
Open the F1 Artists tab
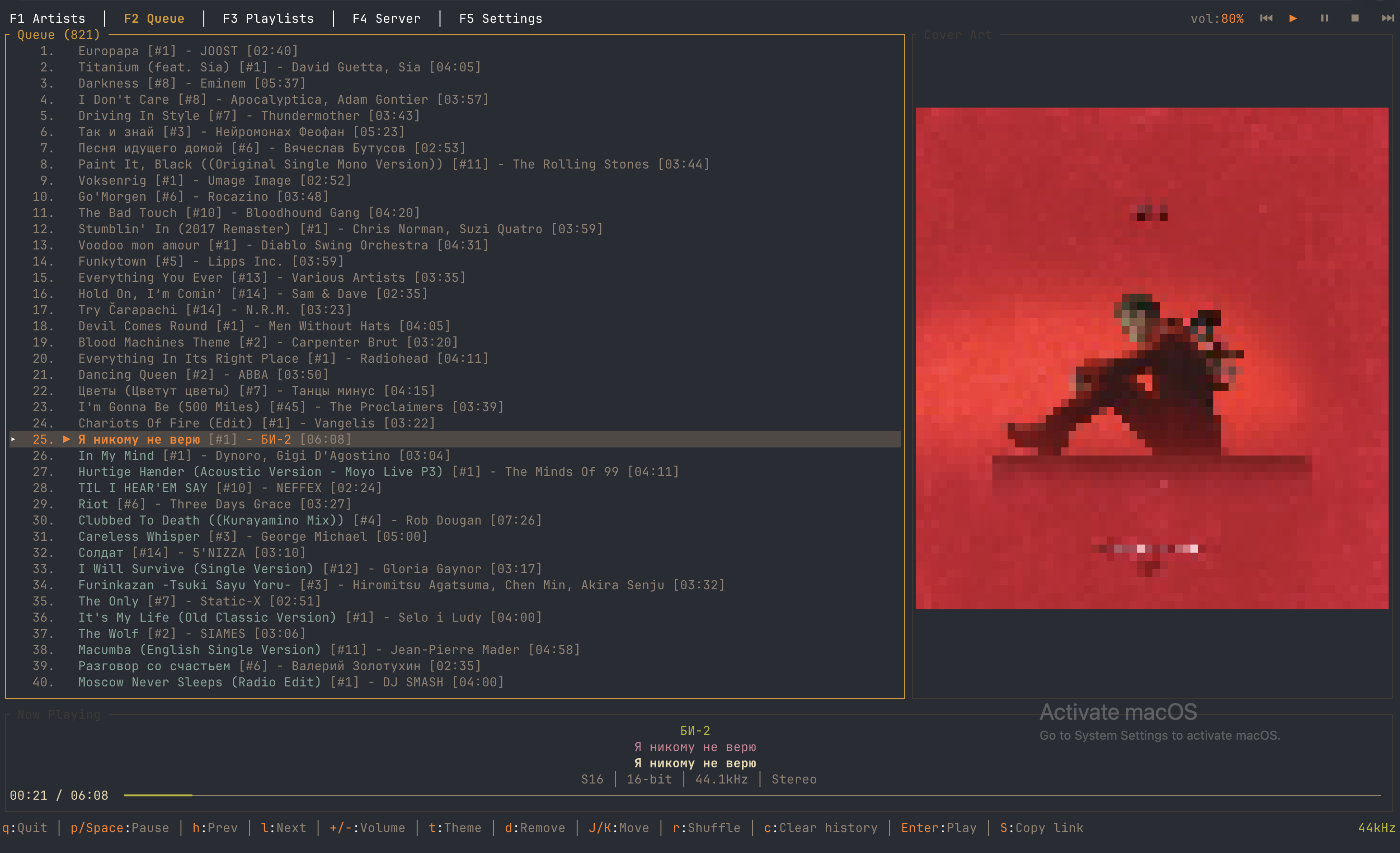tap(47, 19)
